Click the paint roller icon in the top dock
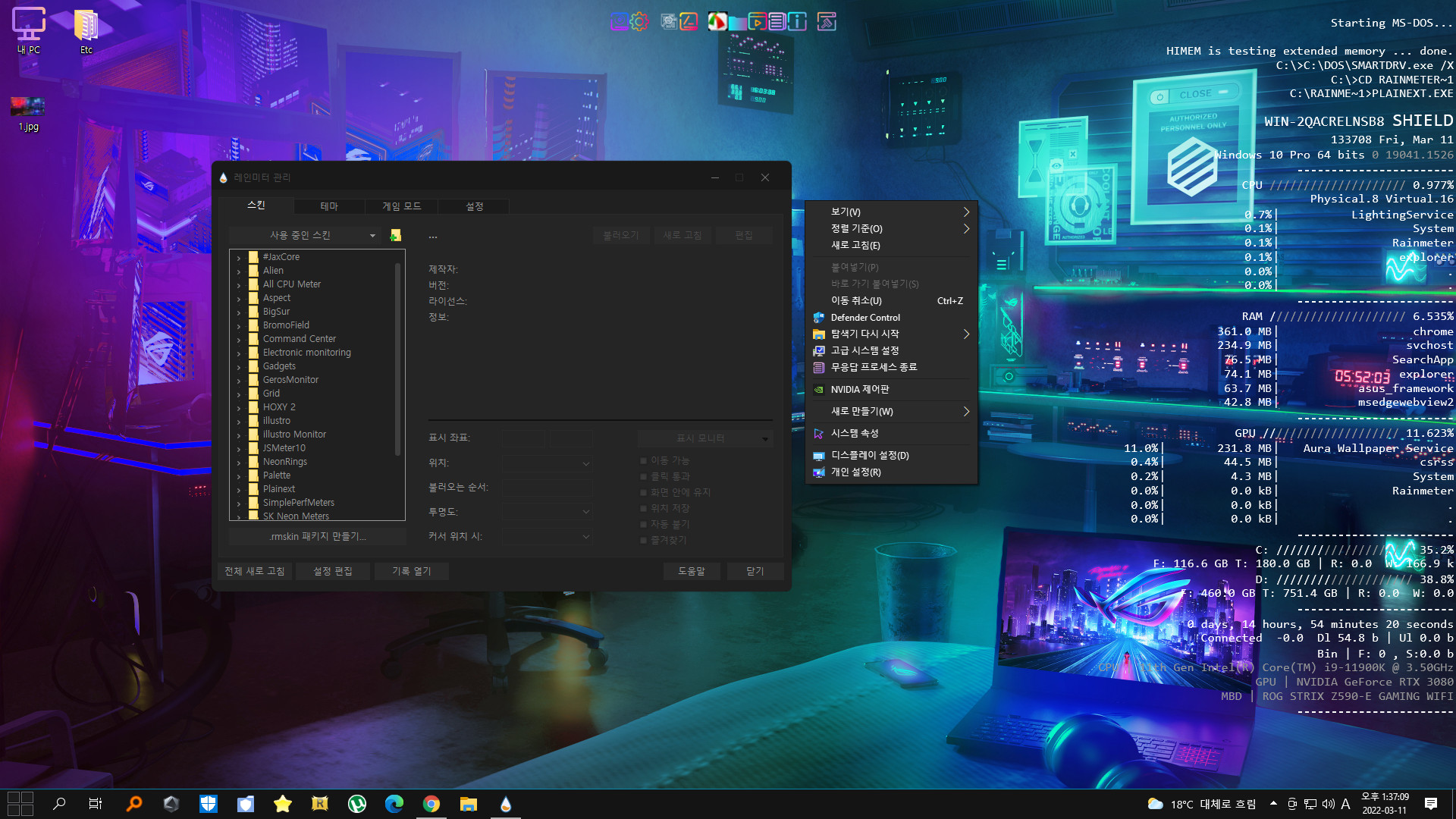Viewport: 1456px width, 819px height. (x=827, y=21)
